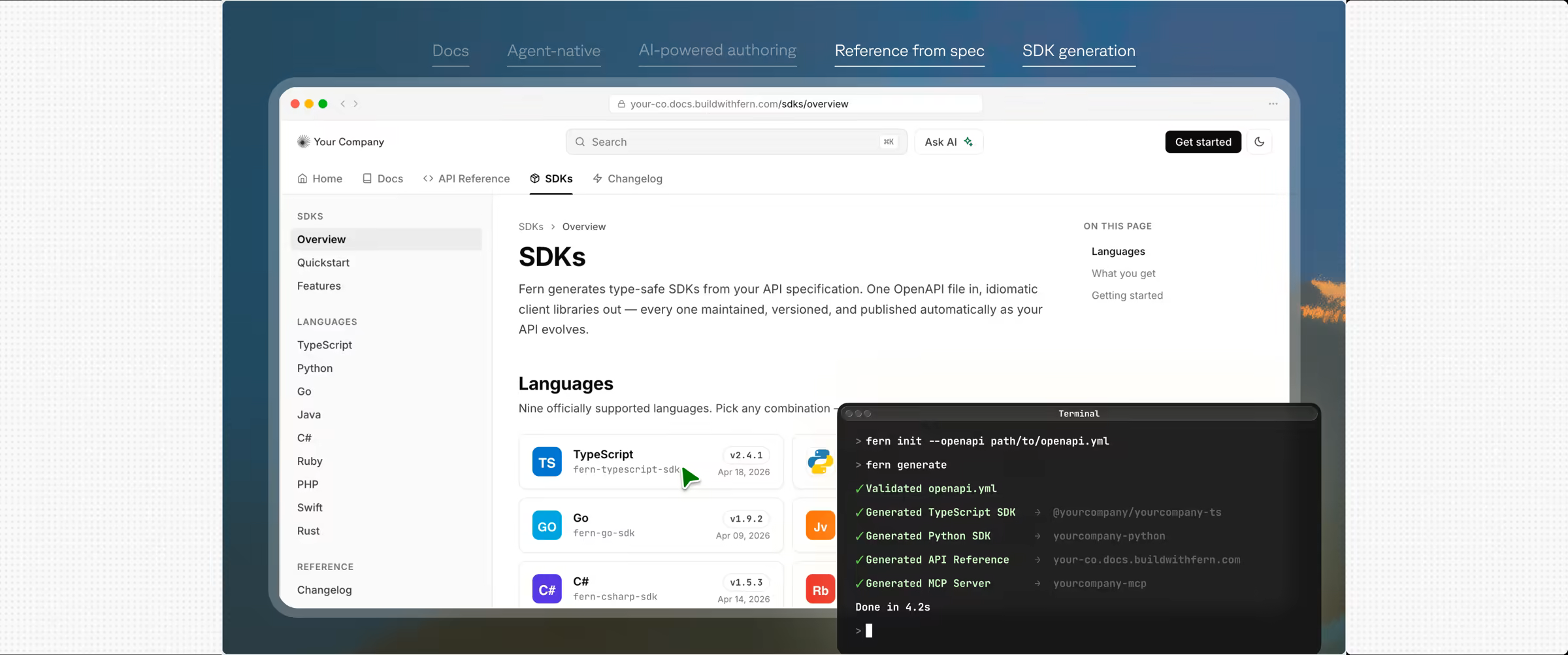This screenshot has height=655, width=1568.
Task: Click the Ask AI button
Action: click(x=949, y=142)
